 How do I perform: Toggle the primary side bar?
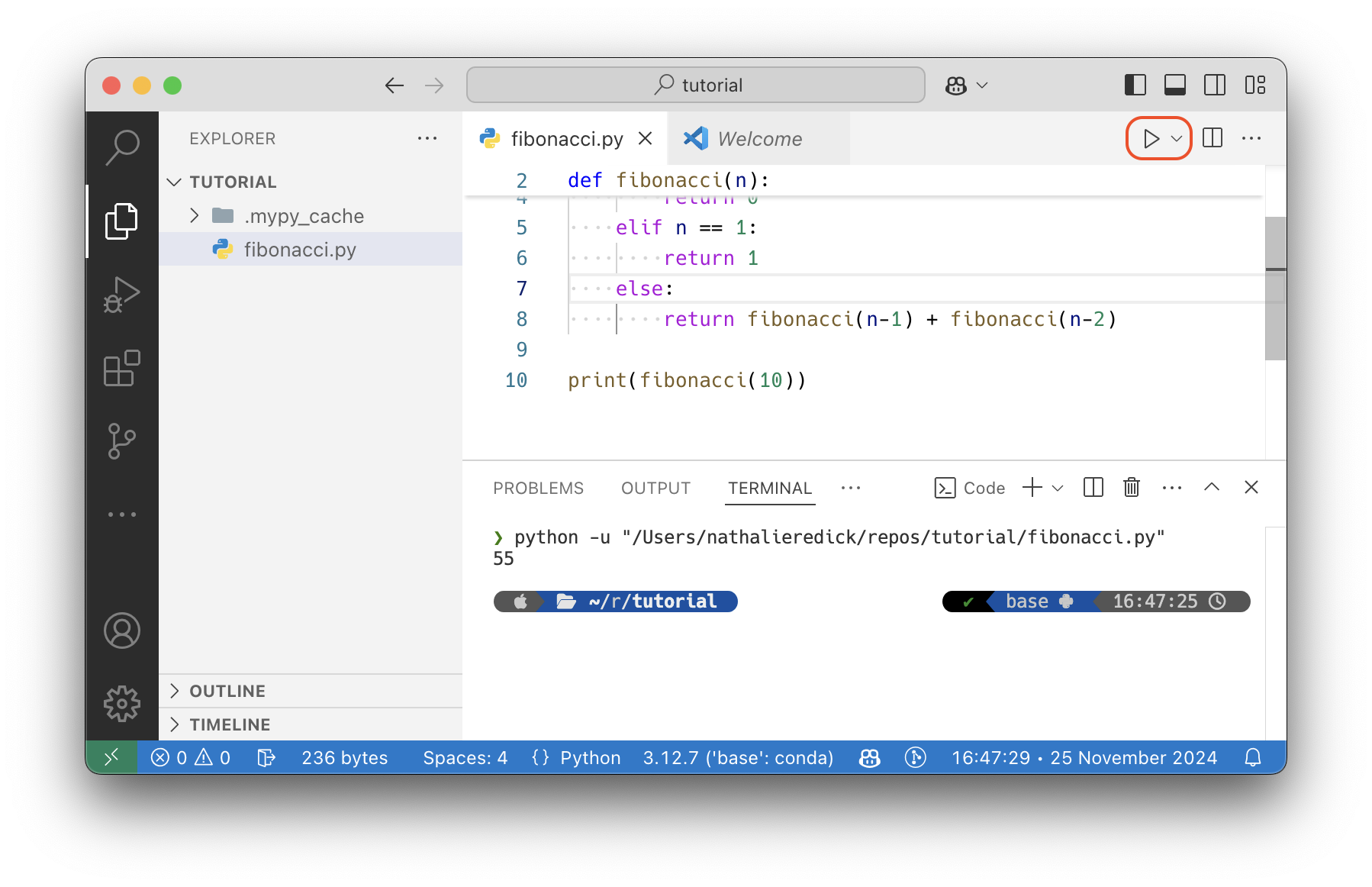[1135, 85]
